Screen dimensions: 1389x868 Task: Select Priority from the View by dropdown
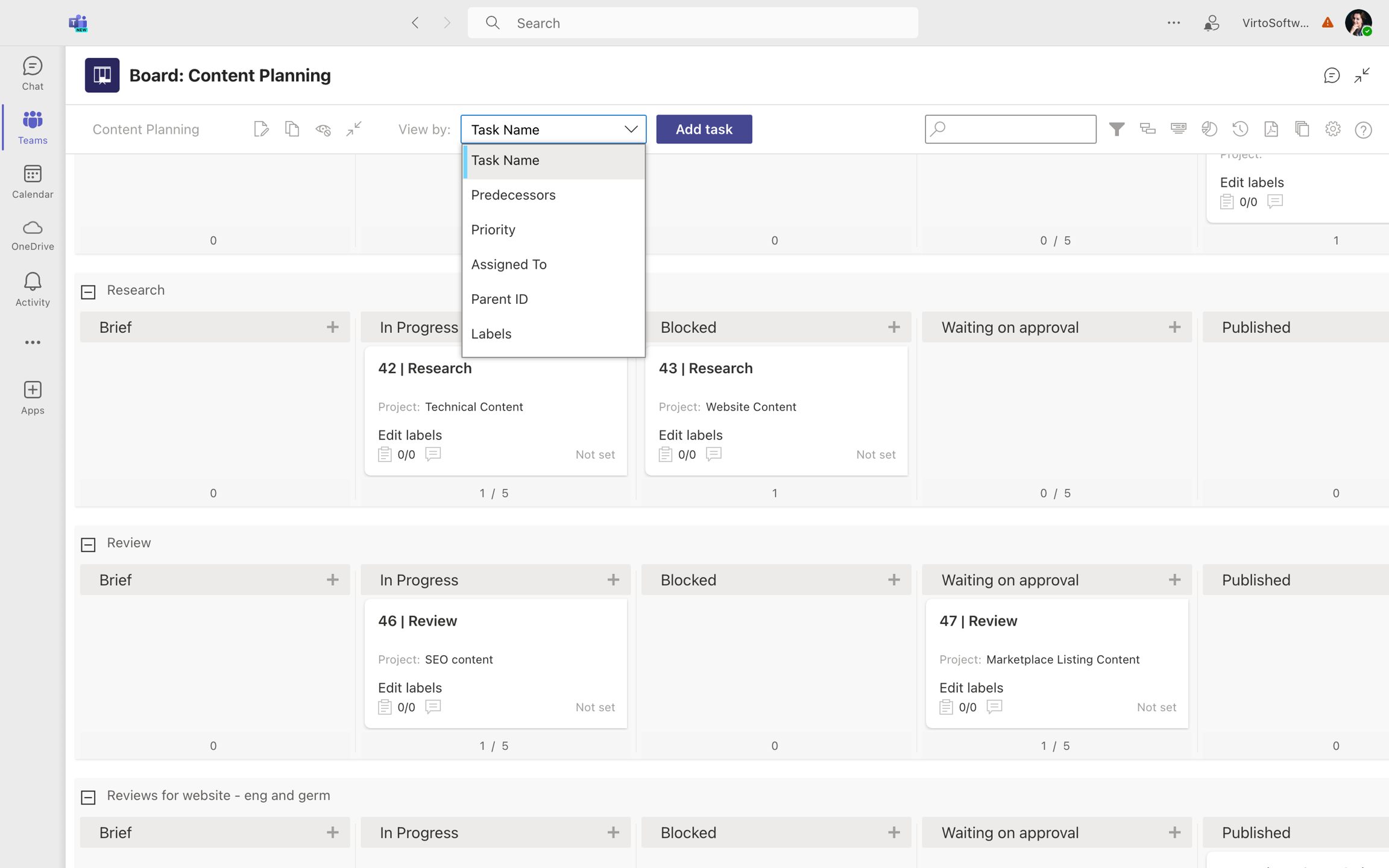point(493,229)
